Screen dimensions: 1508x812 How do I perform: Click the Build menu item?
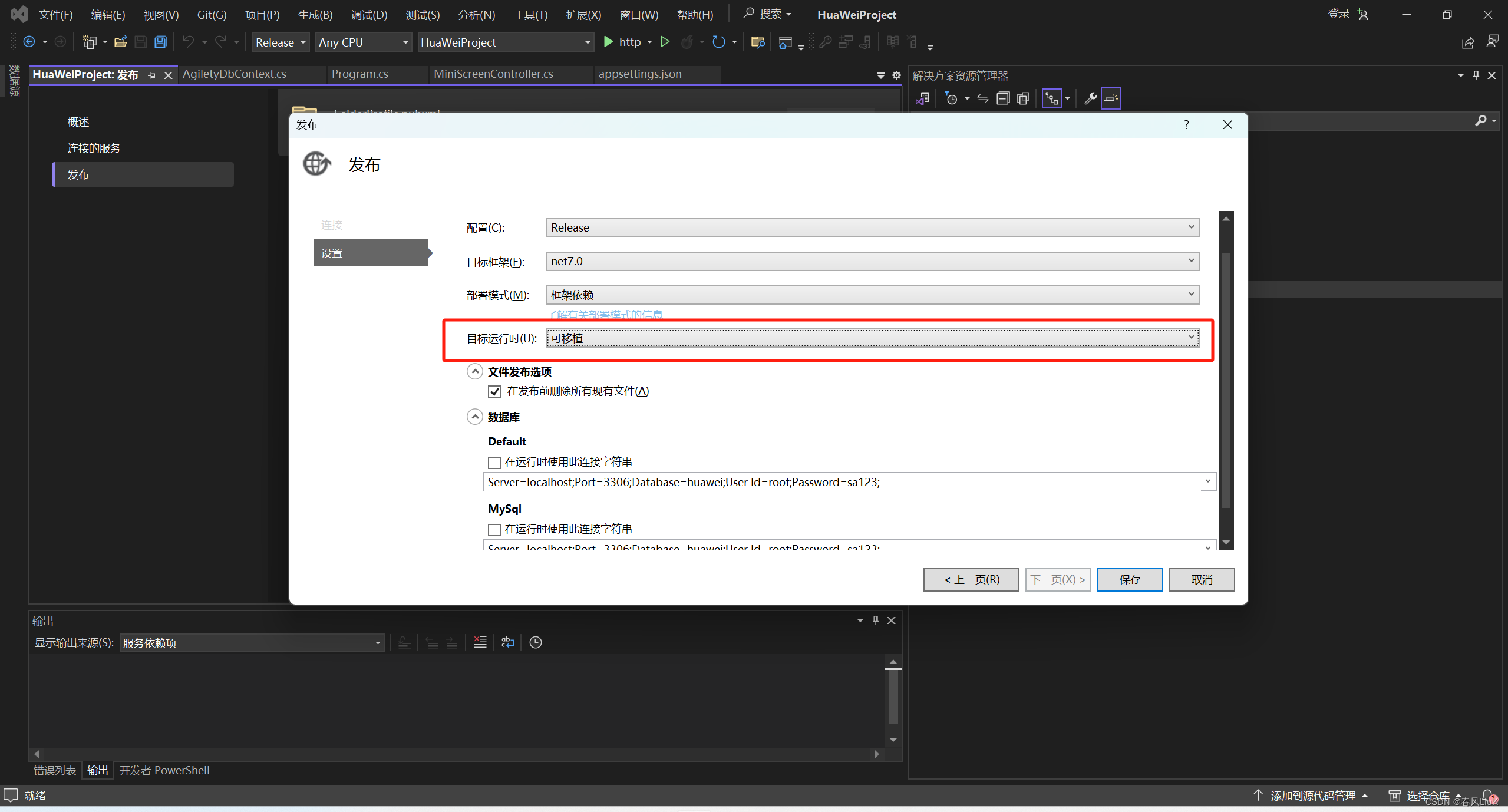312,14
